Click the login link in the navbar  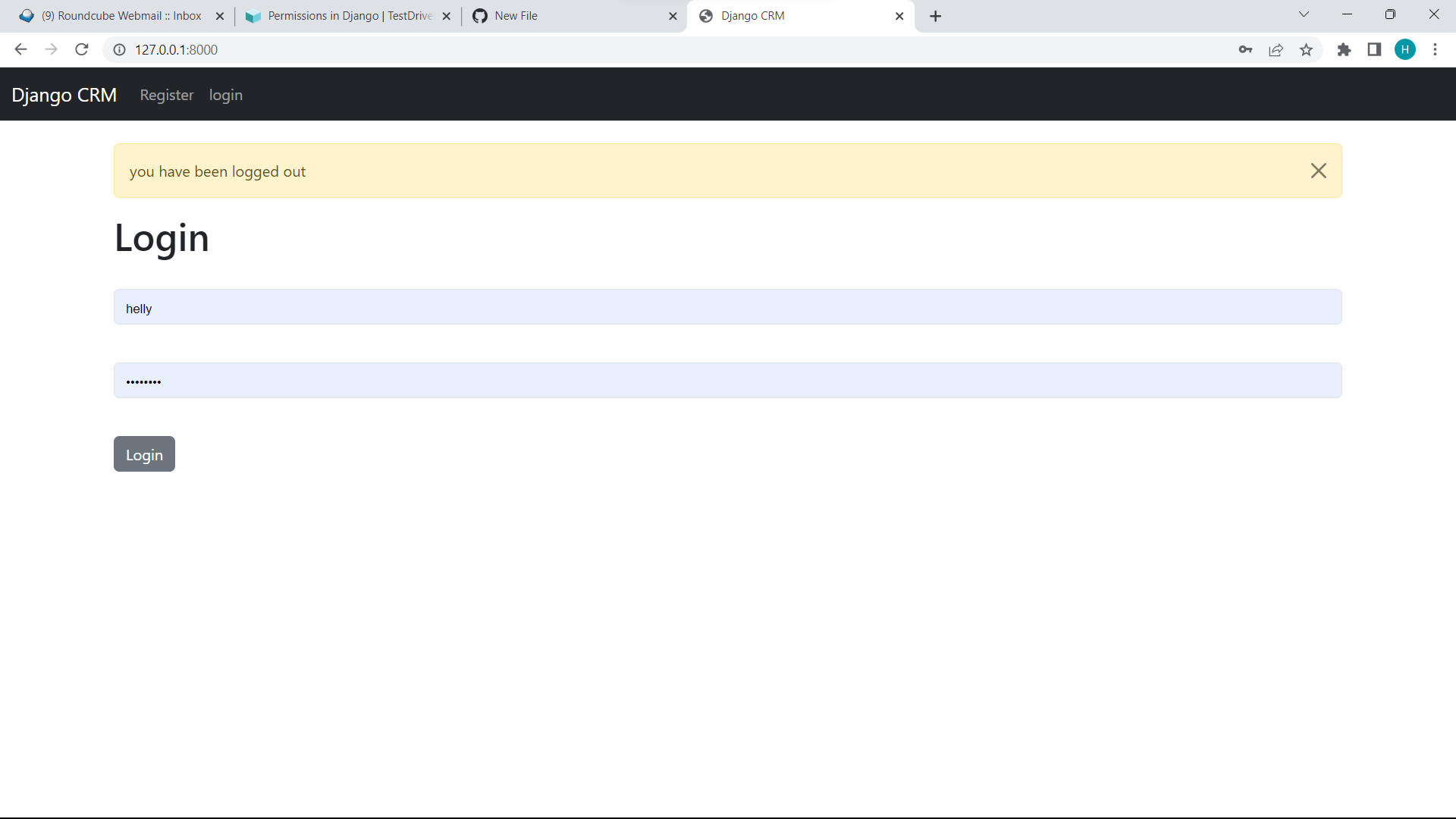(226, 96)
